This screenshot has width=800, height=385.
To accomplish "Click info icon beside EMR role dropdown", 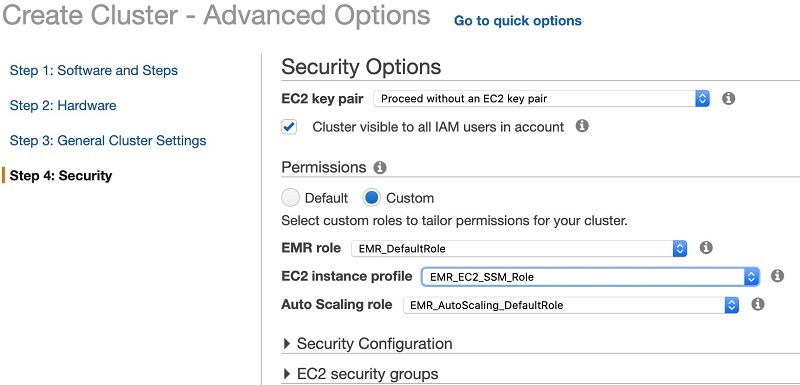I will (706, 248).
